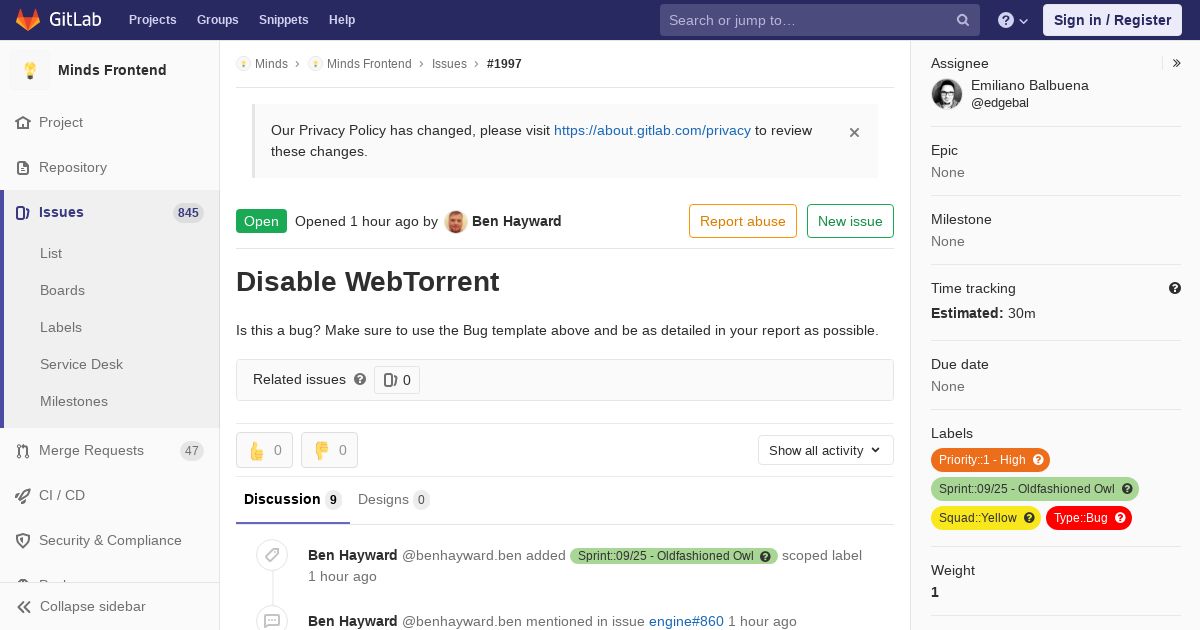The width and height of the screenshot is (1200, 630).
Task: Click the Squad::Yellow label help icon
Action: 1029,518
